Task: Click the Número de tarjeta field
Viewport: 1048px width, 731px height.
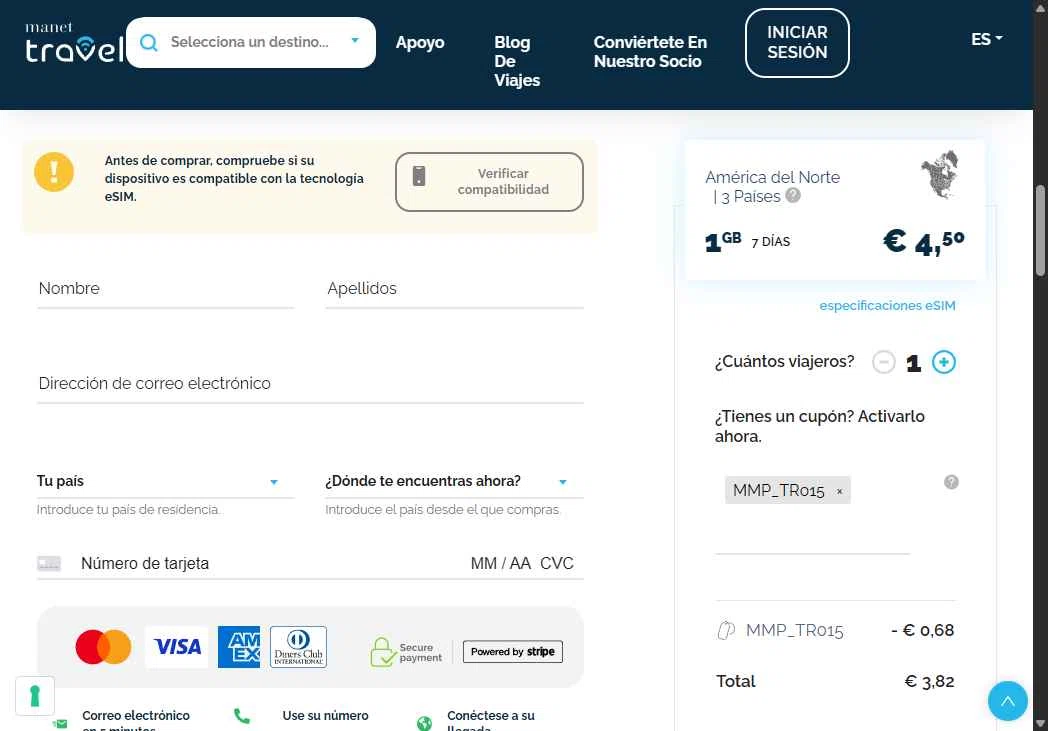Action: [x=267, y=563]
